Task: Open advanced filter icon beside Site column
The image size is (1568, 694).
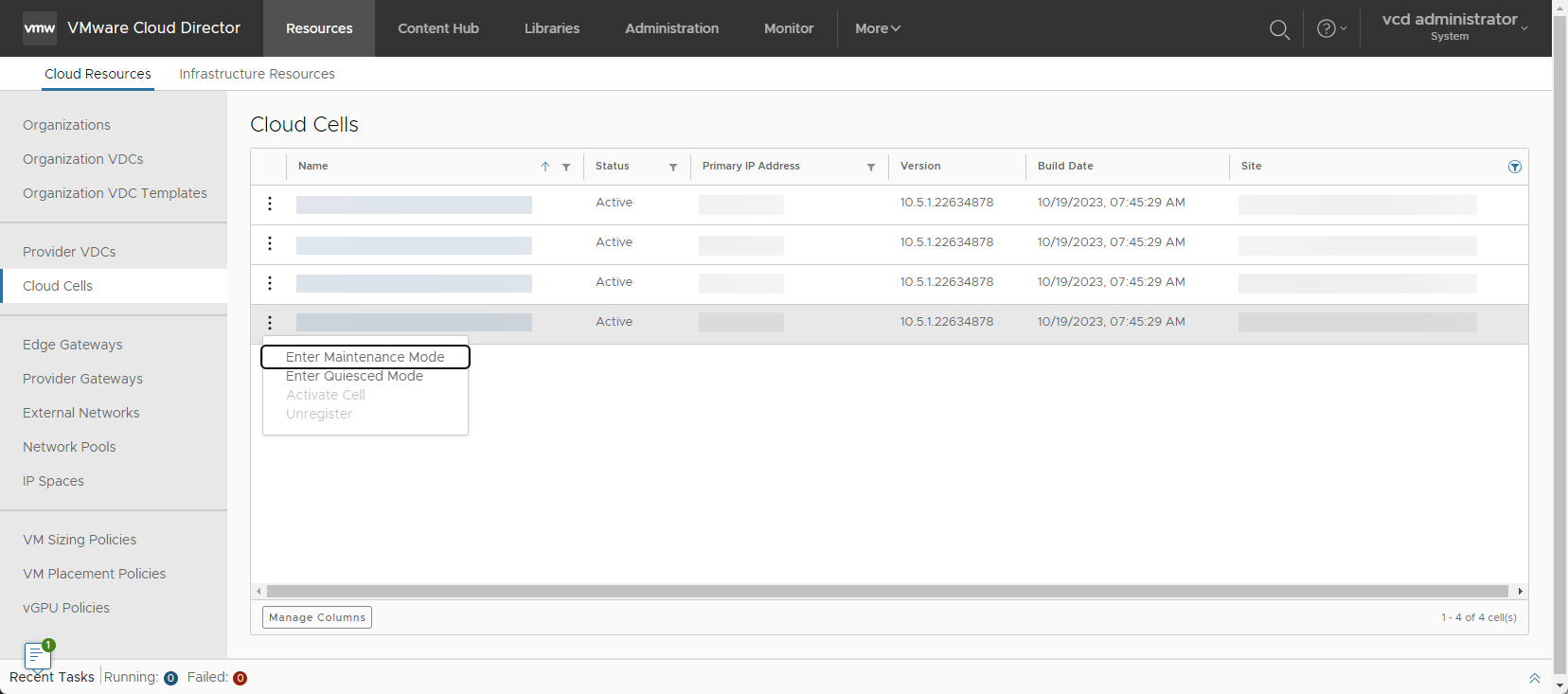Action: (1515, 167)
